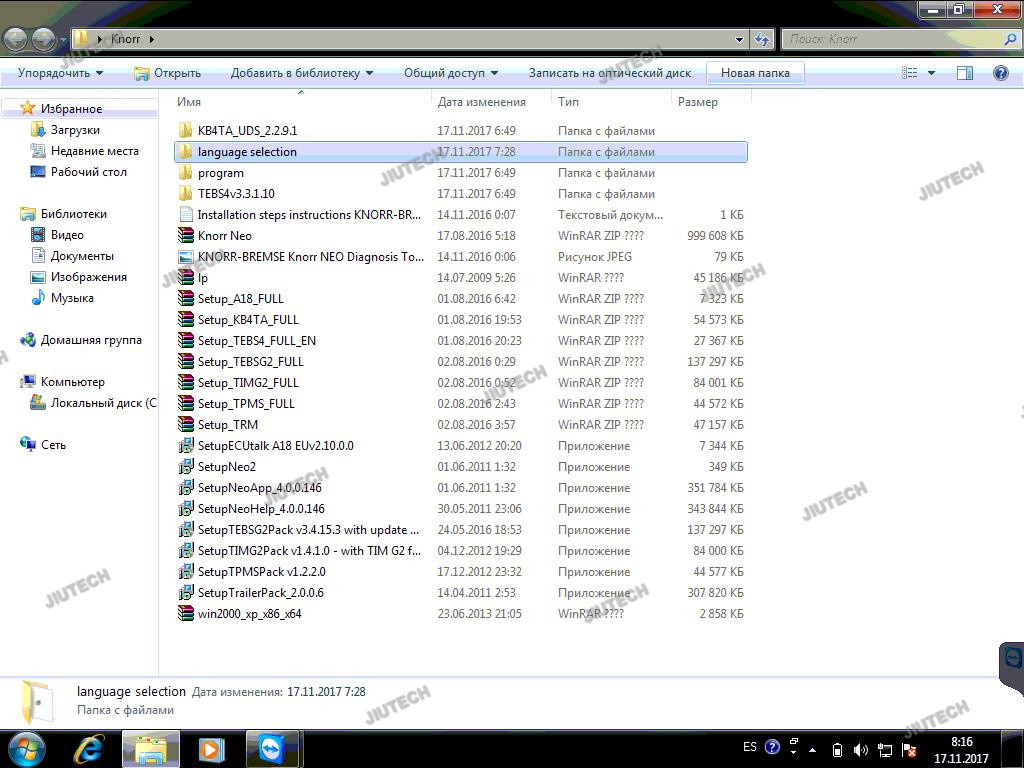
Task: Open the view options dropdown arrow
Action: pyautogui.click(x=931, y=73)
